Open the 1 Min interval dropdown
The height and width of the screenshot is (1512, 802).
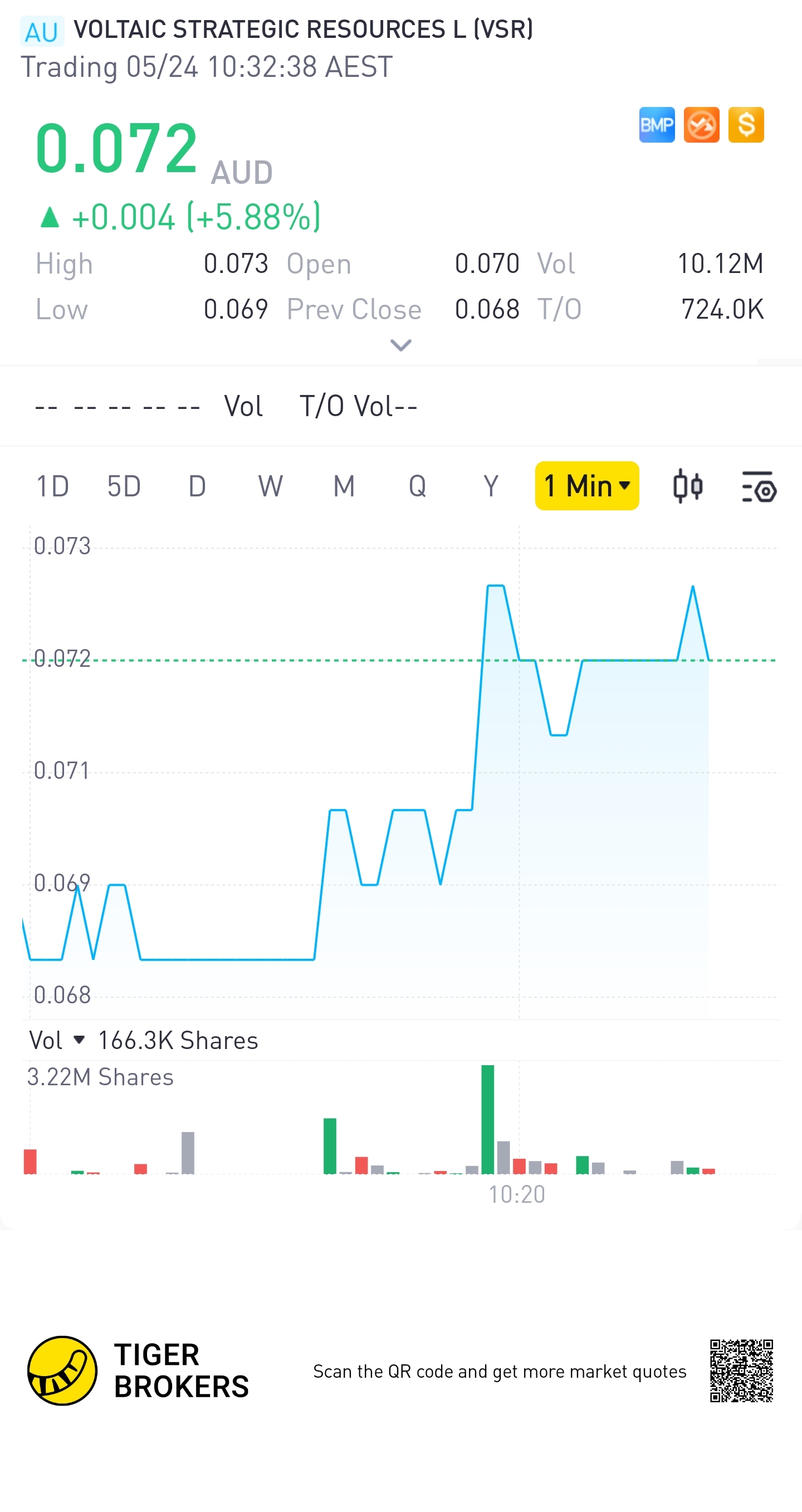pos(586,486)
